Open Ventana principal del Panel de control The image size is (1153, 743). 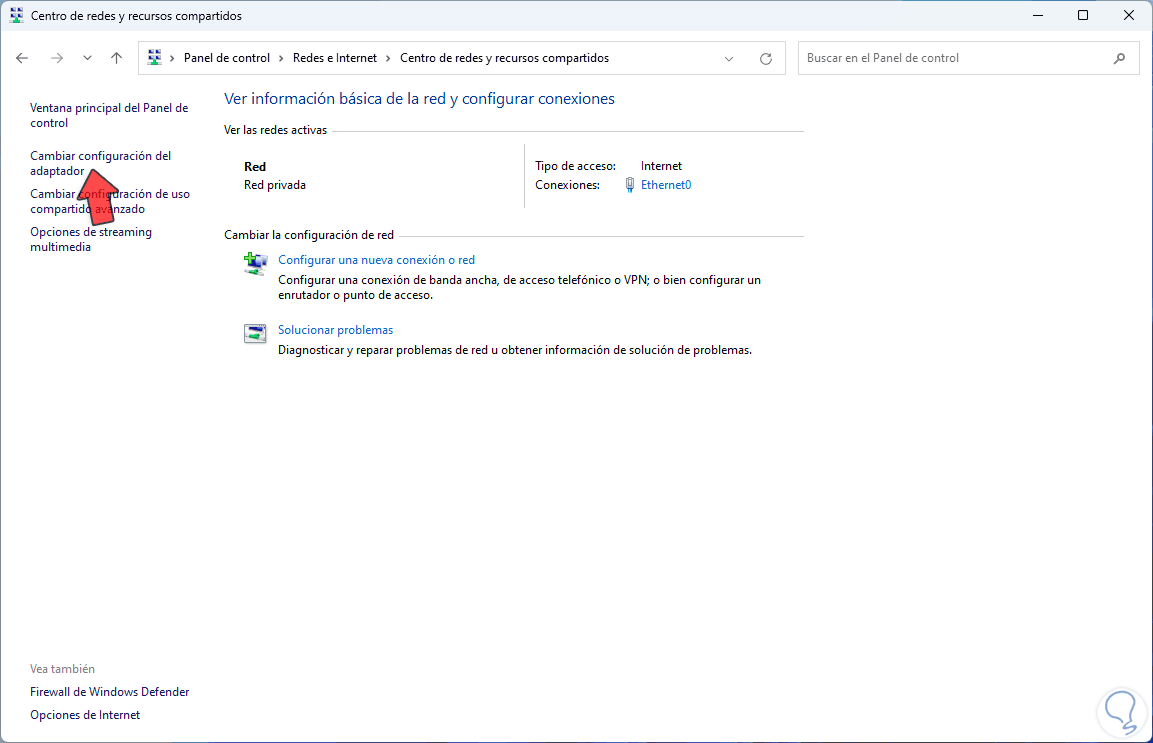click(x=109, y=115)
